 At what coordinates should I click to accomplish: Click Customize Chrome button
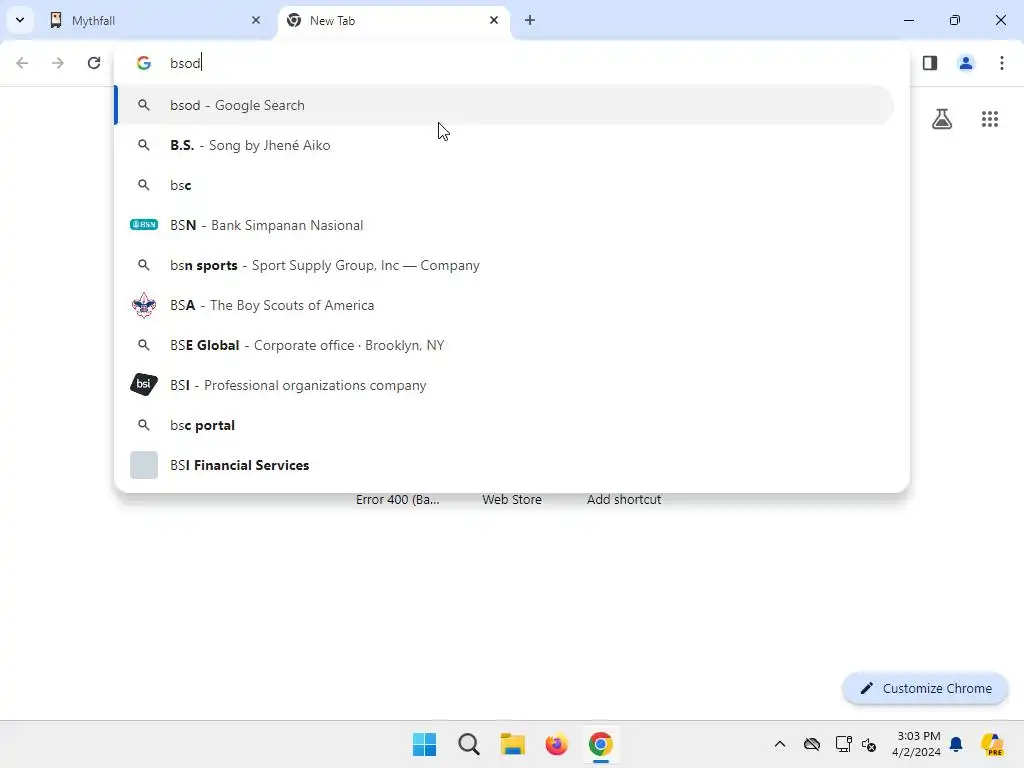click(925, 688)
